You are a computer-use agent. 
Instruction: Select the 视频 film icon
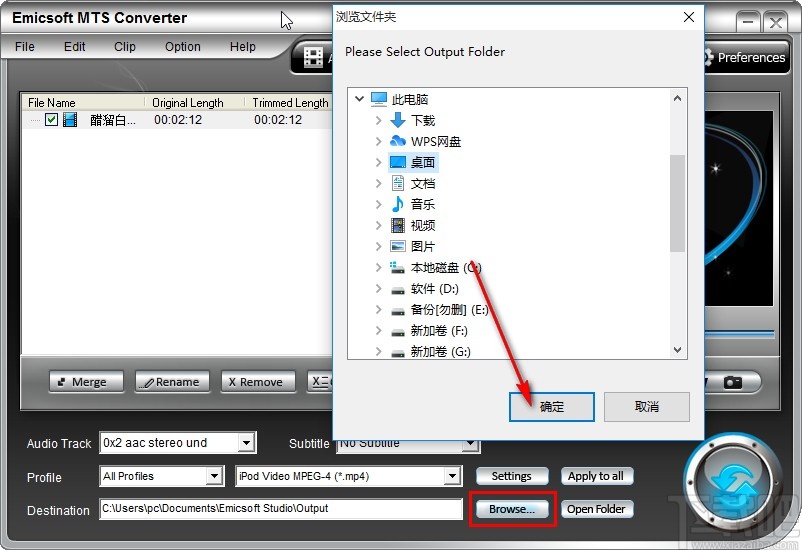click(x=398, y=225)
